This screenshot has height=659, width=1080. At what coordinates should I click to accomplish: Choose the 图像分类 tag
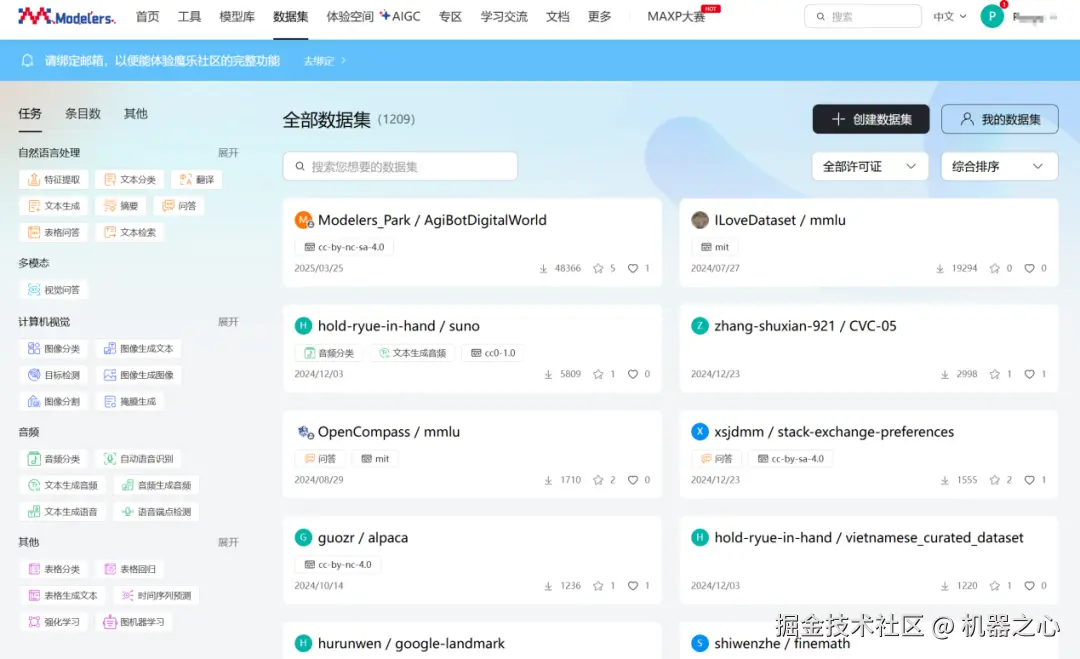pos(54,349)
